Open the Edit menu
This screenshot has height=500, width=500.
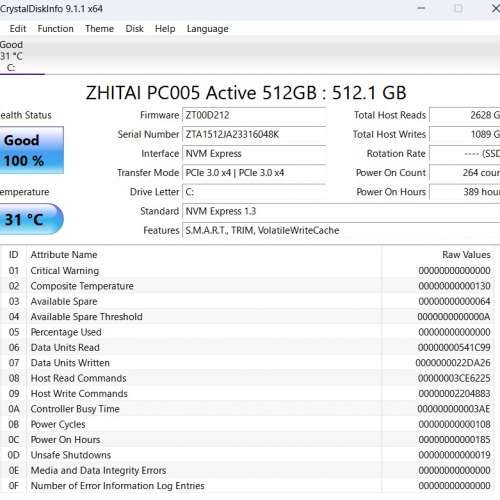pyautogui.click(x=18, y=29)
